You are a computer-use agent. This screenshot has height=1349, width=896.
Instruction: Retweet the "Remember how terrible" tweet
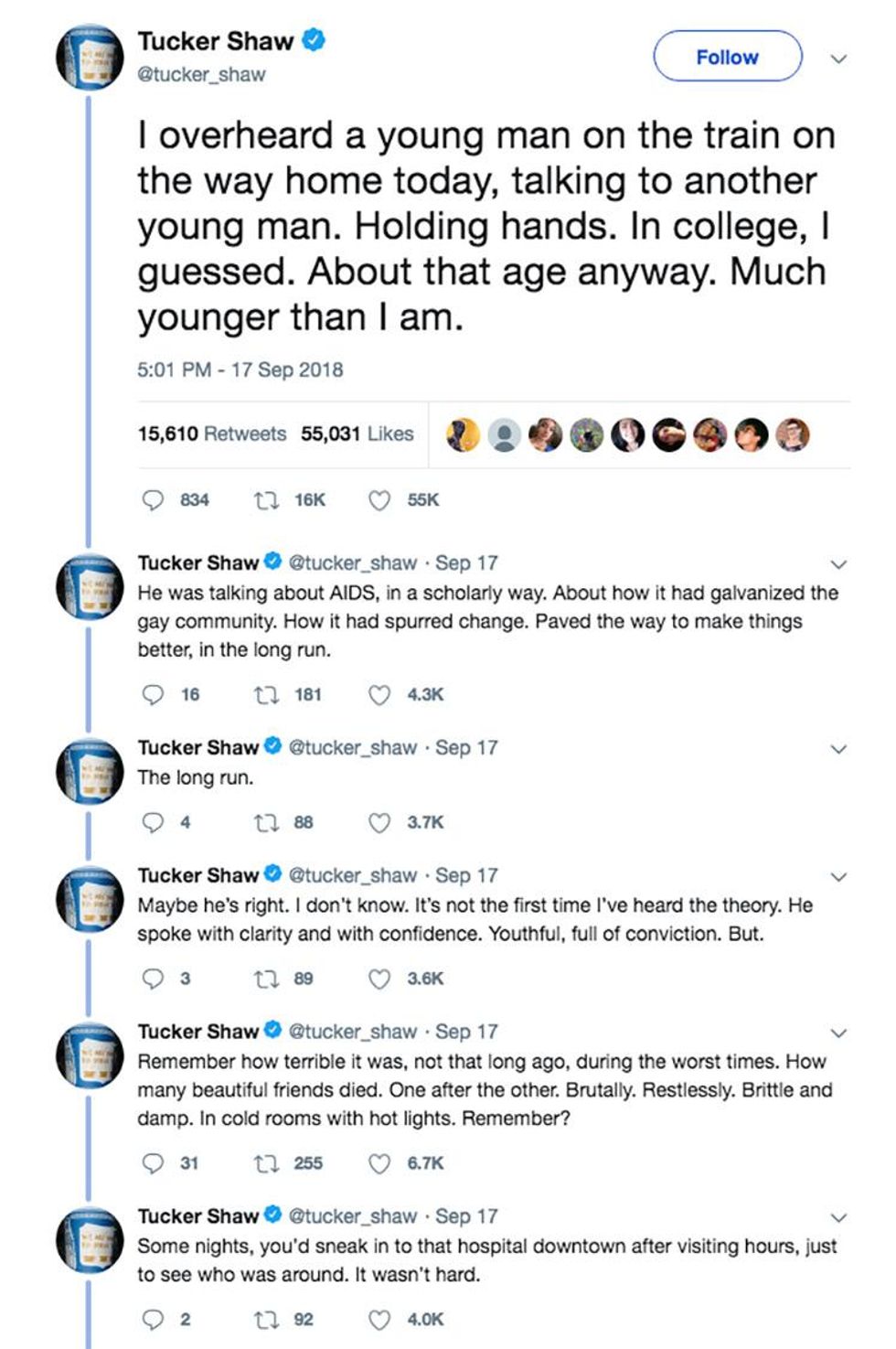[266, 1164]
